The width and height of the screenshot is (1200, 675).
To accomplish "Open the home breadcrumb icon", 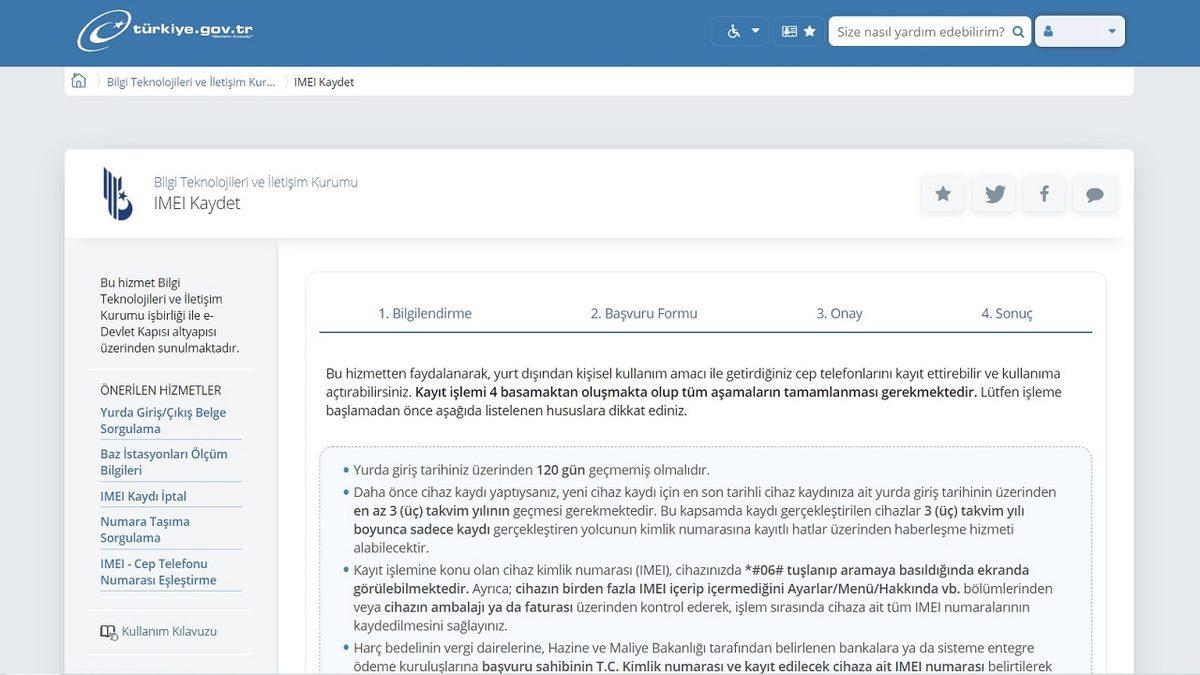I will (x=78, y=80).
